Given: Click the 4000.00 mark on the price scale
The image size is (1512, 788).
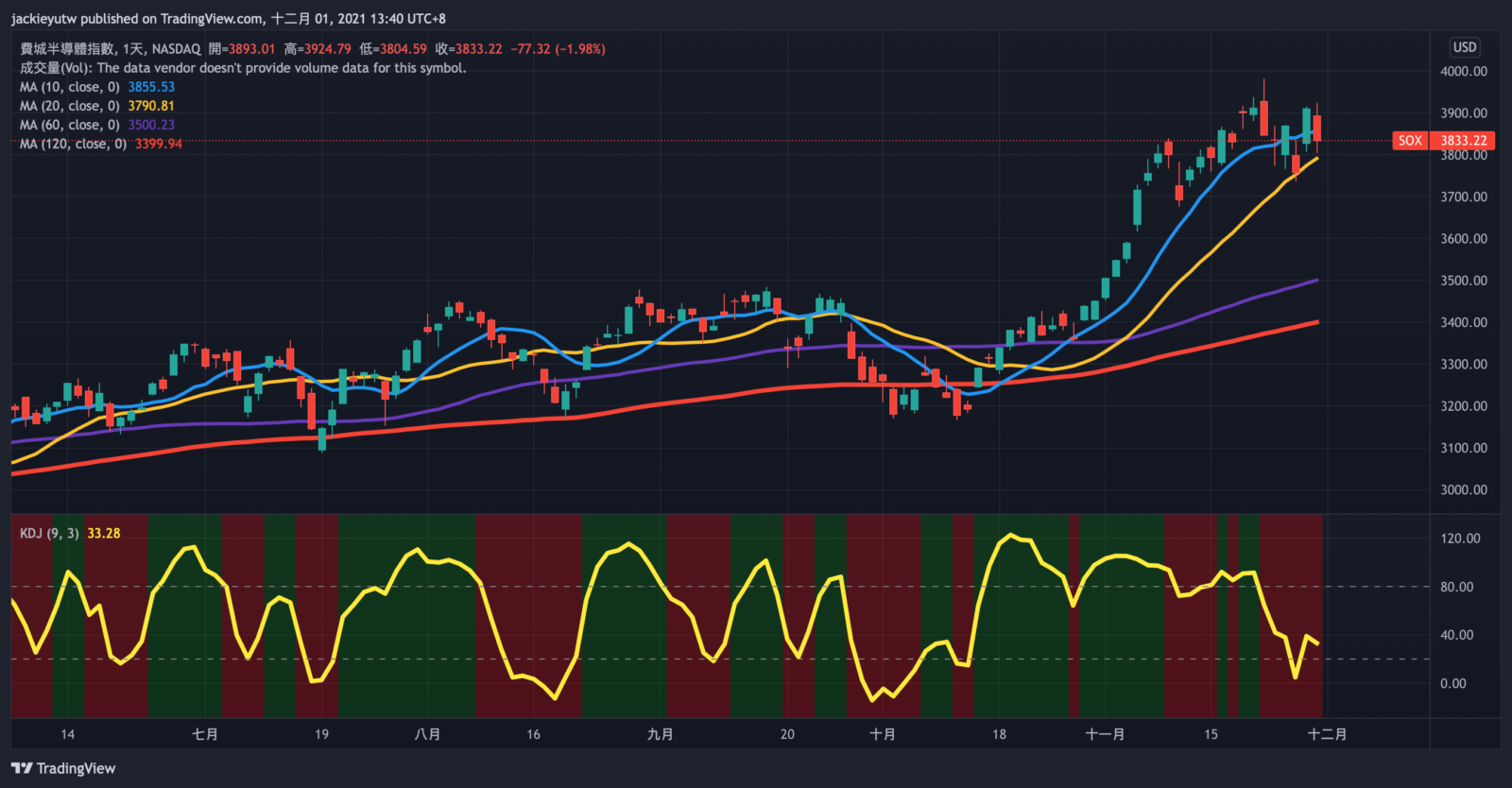Looking at the screenshot, I should coord(1463,72).
